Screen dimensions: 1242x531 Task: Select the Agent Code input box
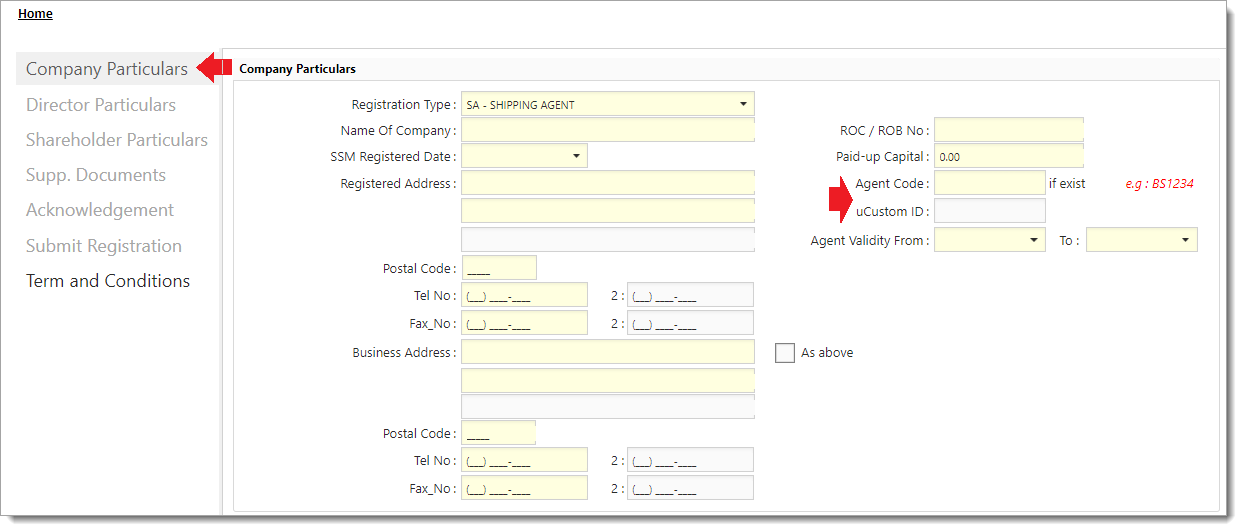(989, 183)
